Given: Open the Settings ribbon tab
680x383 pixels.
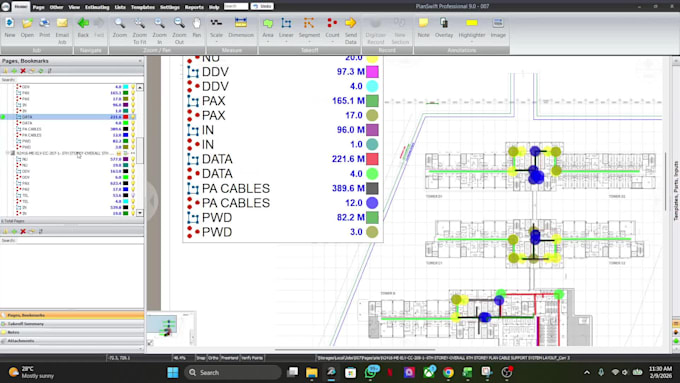Looking at the screenshot, I should 170,7.
